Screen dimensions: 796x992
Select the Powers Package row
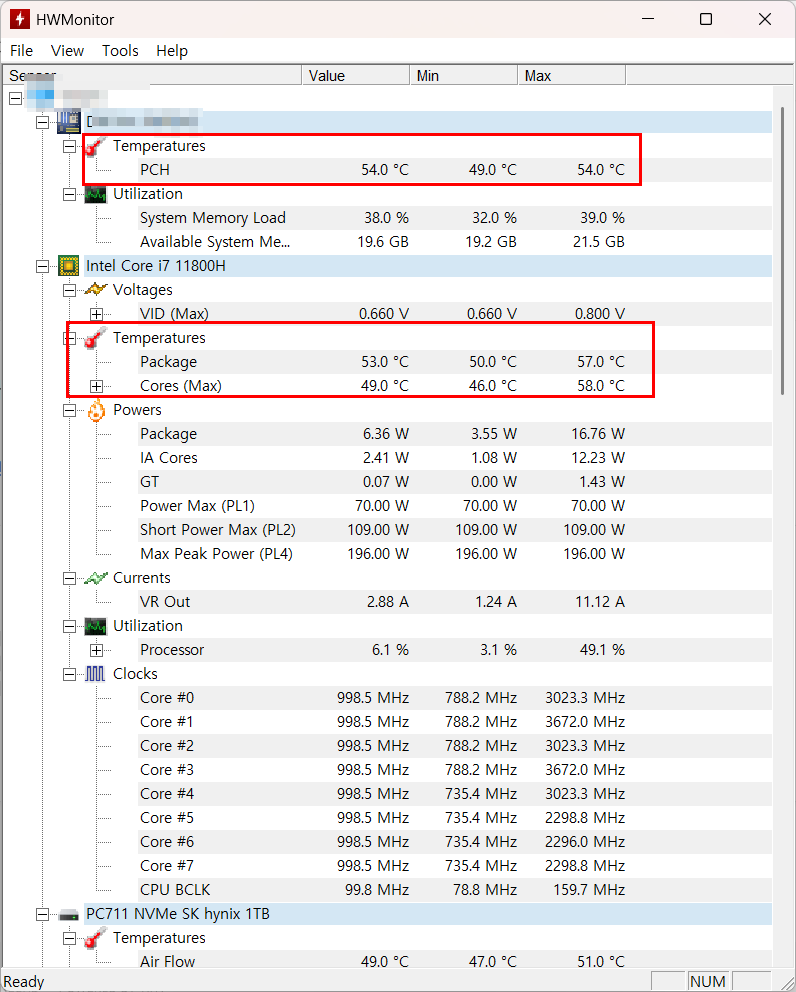(x=454, y=434)
